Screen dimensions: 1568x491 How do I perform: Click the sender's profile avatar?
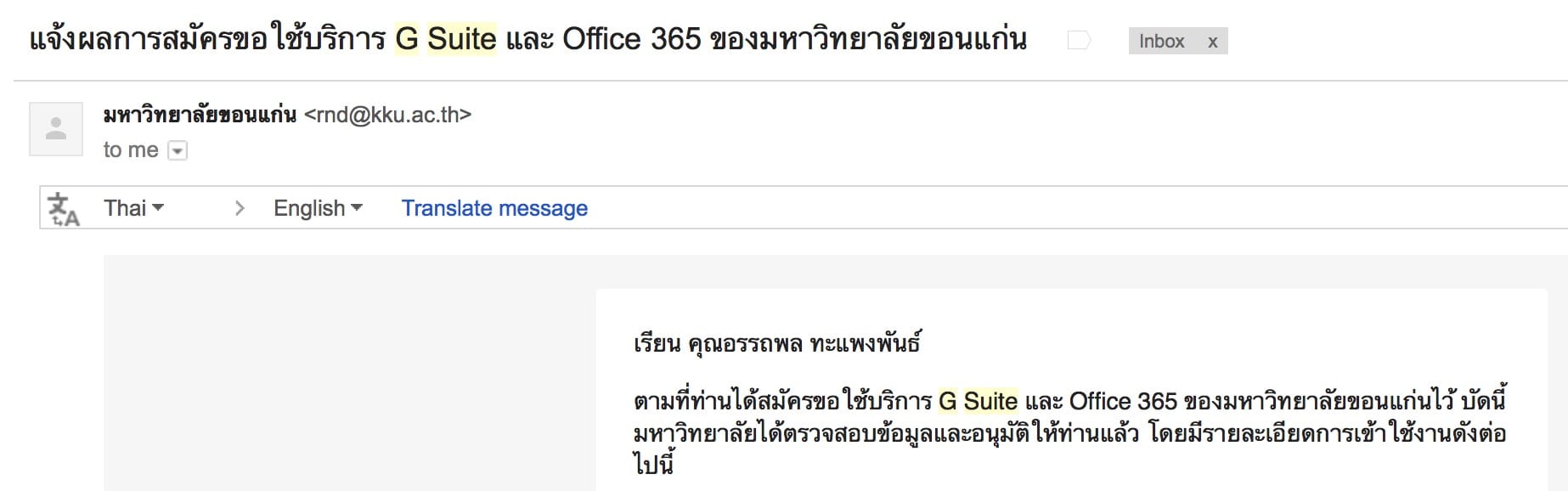coord(56,129)
